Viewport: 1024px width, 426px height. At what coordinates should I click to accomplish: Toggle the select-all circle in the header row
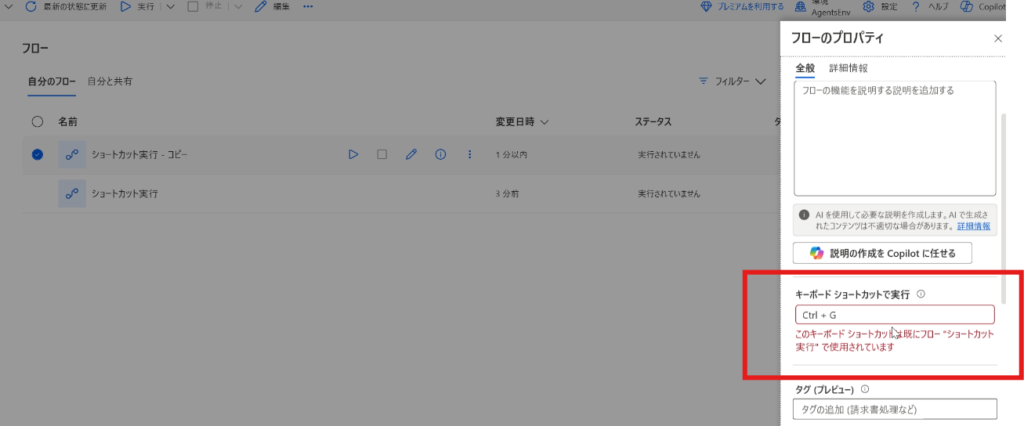click(38, 122)
